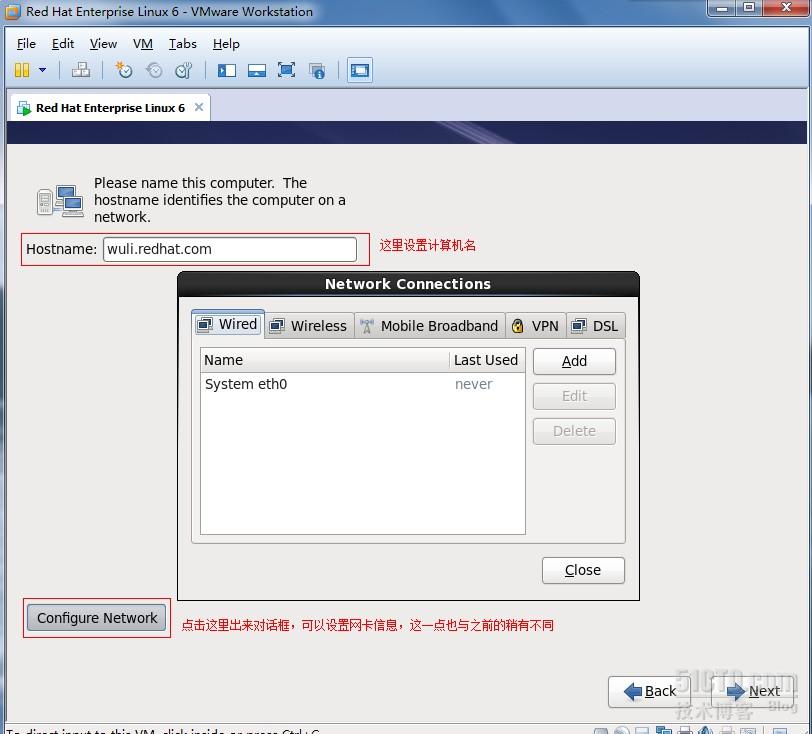Screen dimensions: 812x734
Task: Switch to the Wired tab
Action: pyautogui.click(x=228, y=324)
